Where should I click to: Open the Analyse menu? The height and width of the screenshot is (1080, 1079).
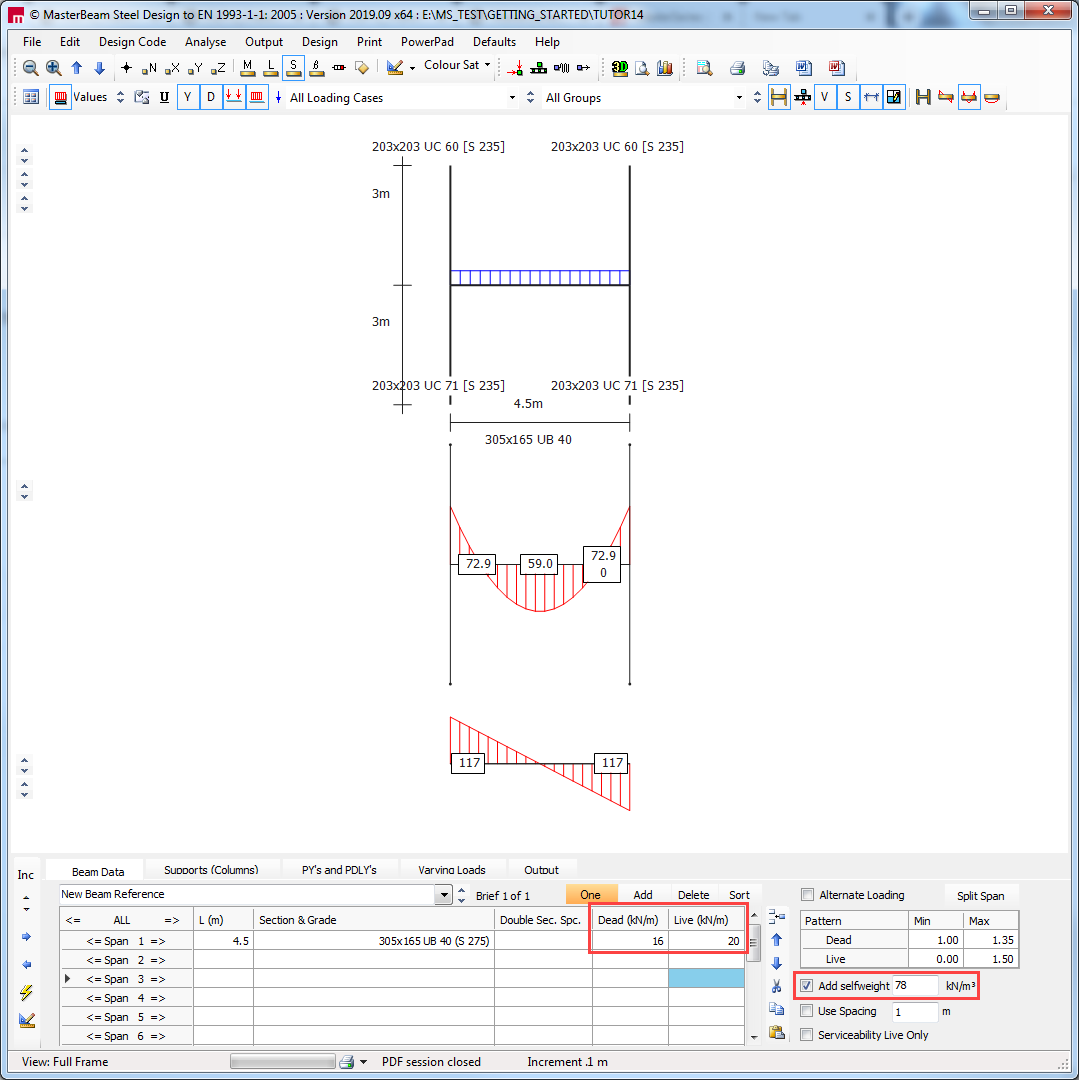click(205, 42)
